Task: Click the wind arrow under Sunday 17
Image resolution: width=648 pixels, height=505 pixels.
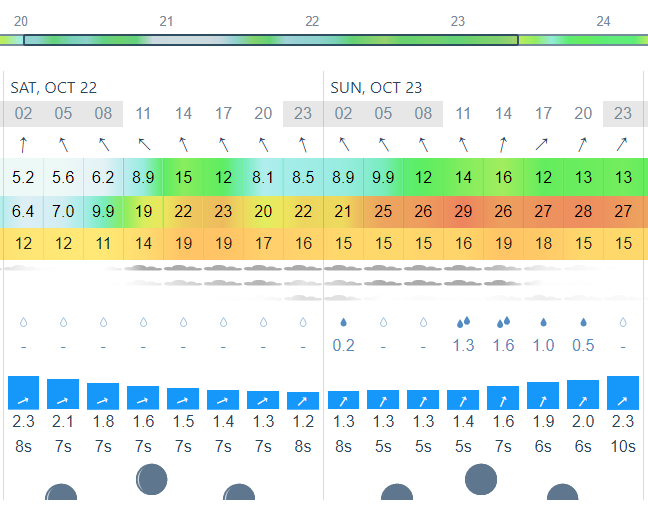Action: tap(542, 144)
